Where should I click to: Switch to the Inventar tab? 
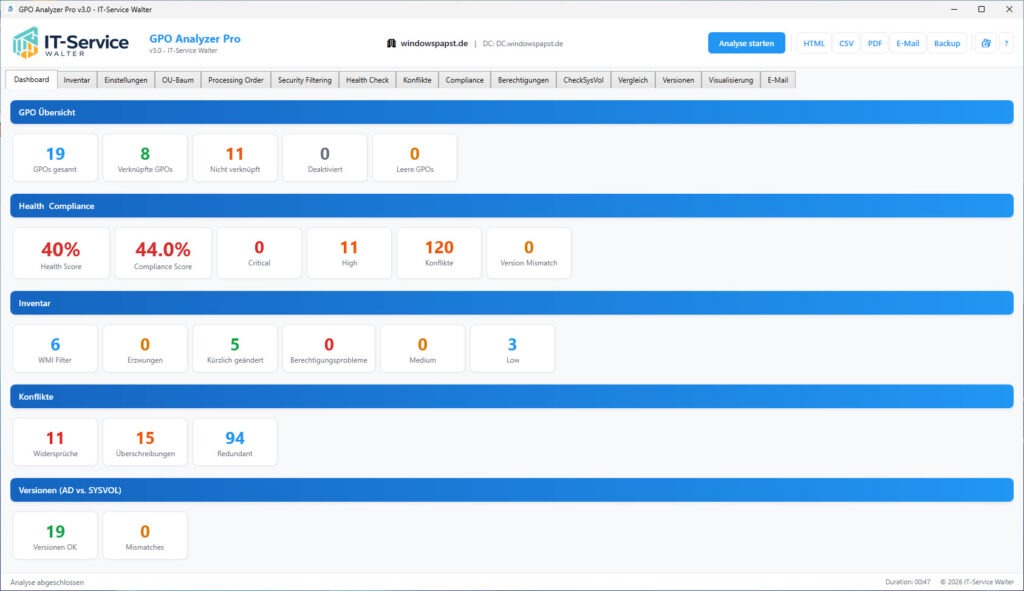(78, 79)
